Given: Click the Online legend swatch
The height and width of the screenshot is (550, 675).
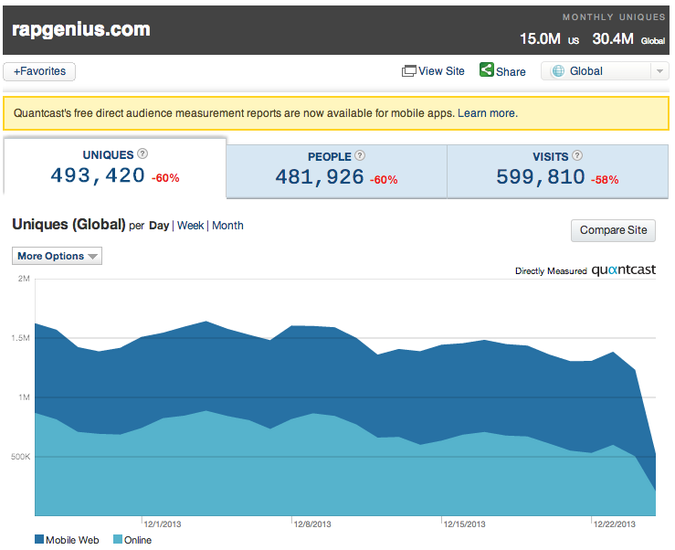Looking at the screenshot, I should (118, 539).
